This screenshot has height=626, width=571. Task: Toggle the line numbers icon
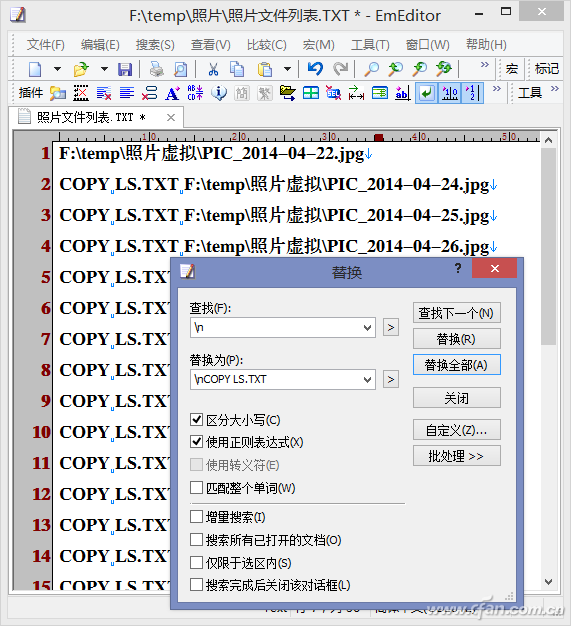point(472,93)
